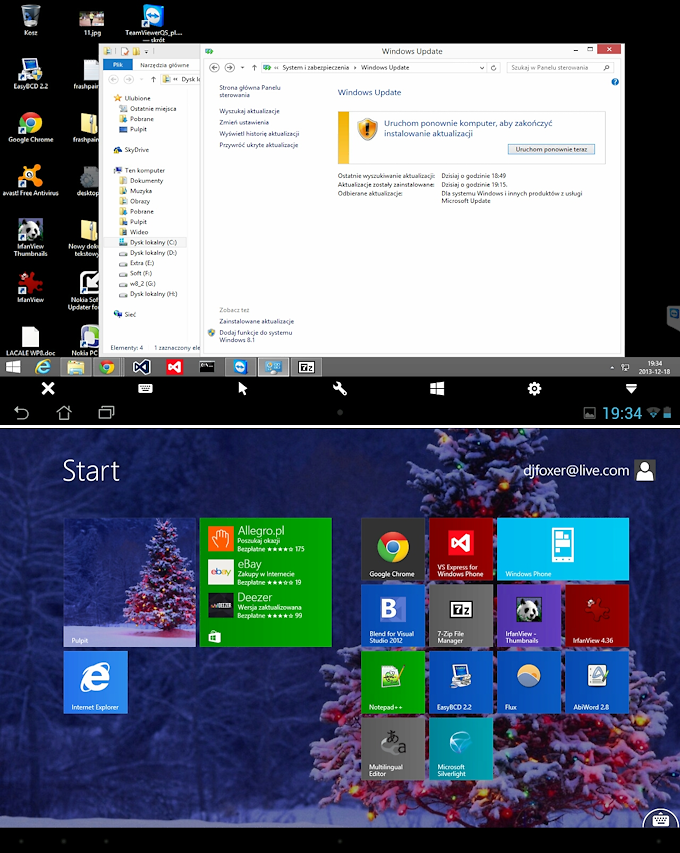This screenshot has height=853, width=680.
Task: Open the Chrome taskbar icon
Action: [x=107, y=367]
